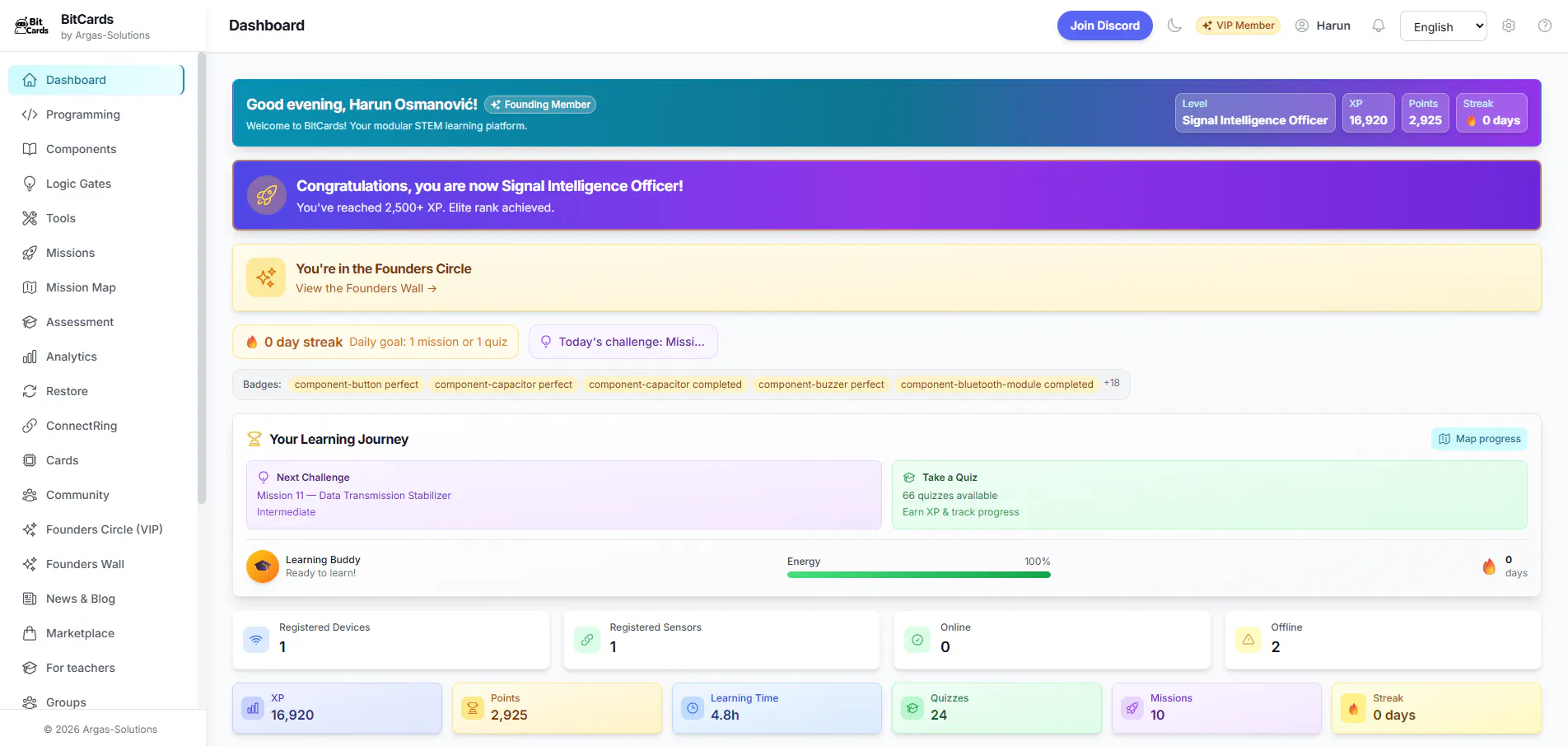Open For teachers in the sidebar

click(96, 668)
